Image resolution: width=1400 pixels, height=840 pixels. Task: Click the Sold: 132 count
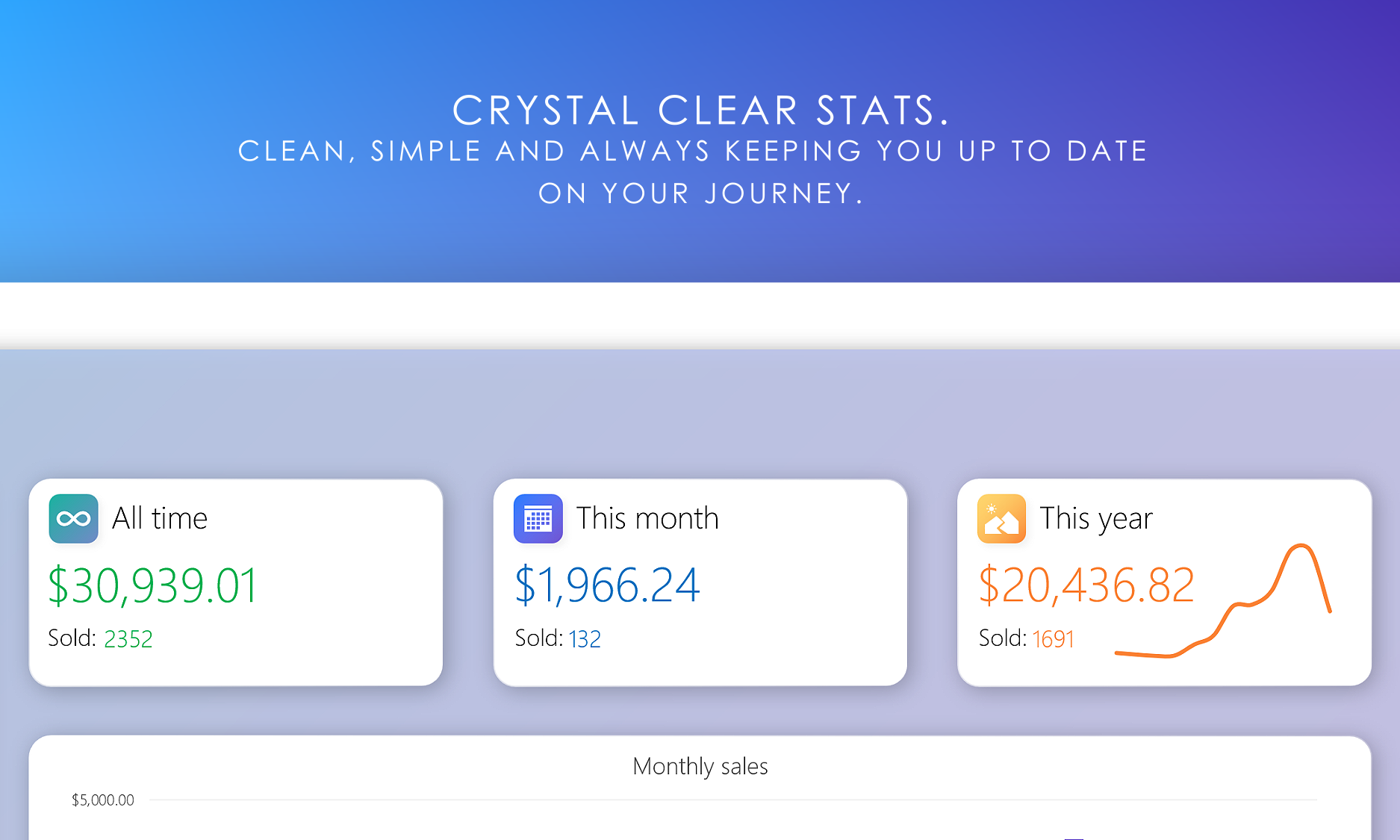pos(558,638)
